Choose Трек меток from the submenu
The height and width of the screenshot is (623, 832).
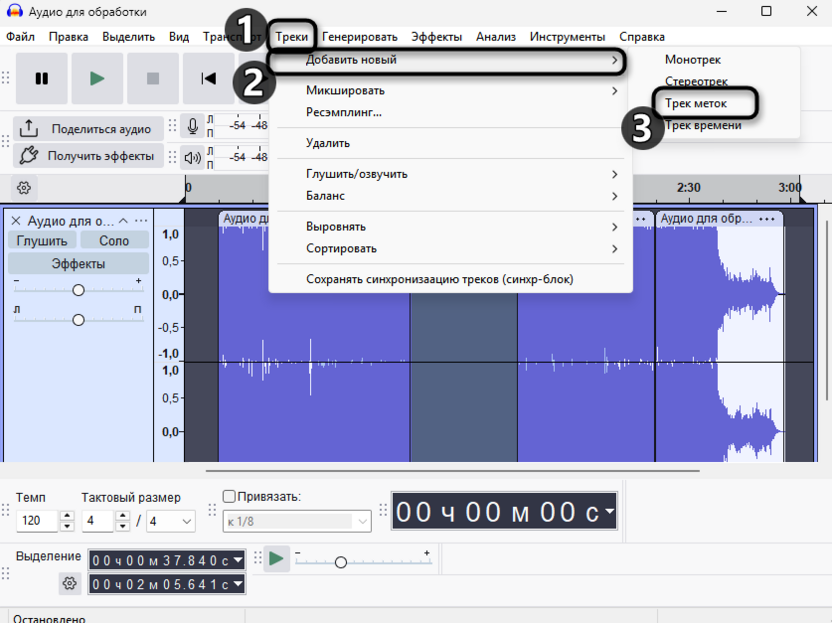tap(695, 103)
